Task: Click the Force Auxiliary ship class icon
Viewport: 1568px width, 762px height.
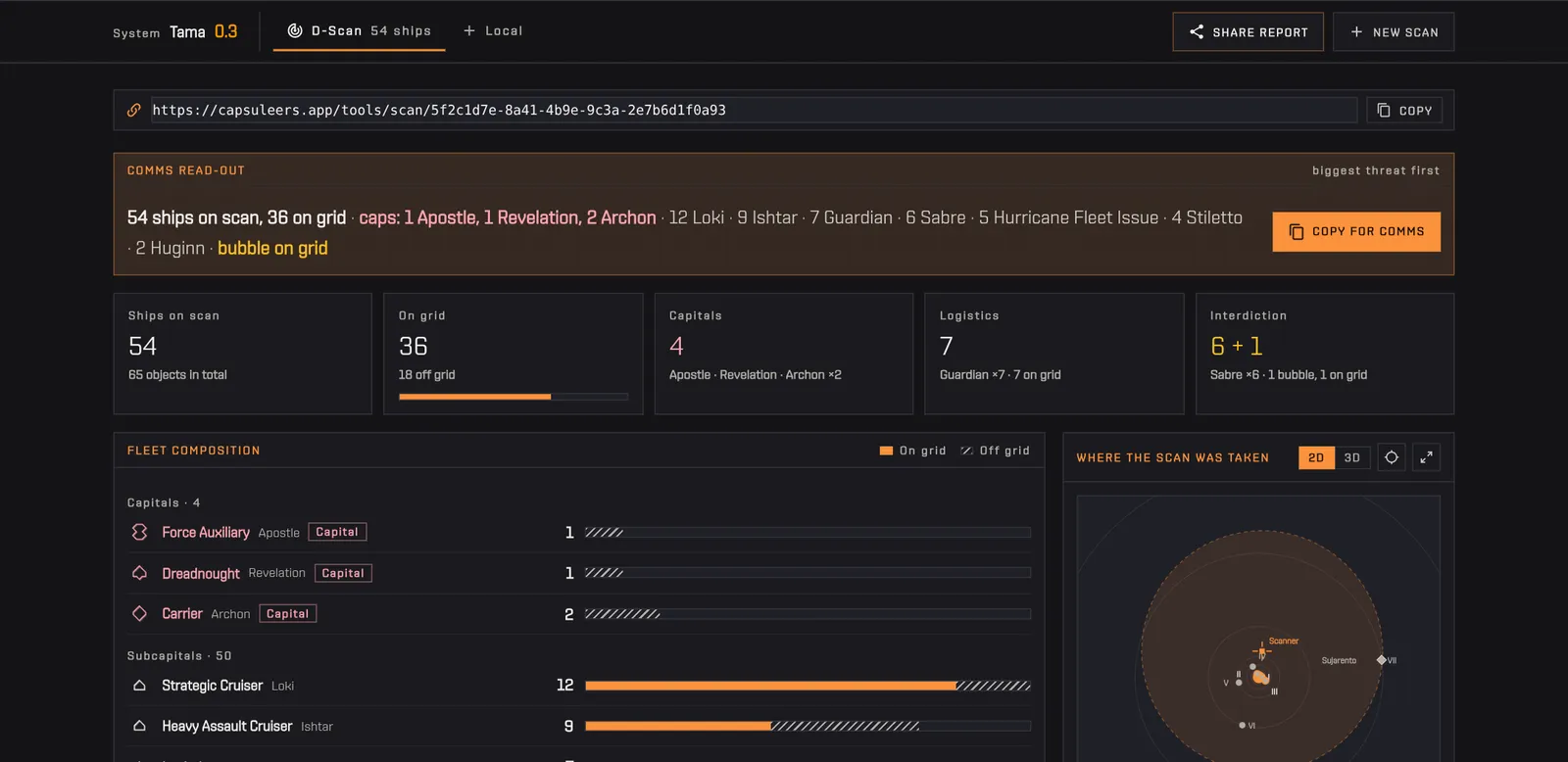Action: (x=139, y=532)
